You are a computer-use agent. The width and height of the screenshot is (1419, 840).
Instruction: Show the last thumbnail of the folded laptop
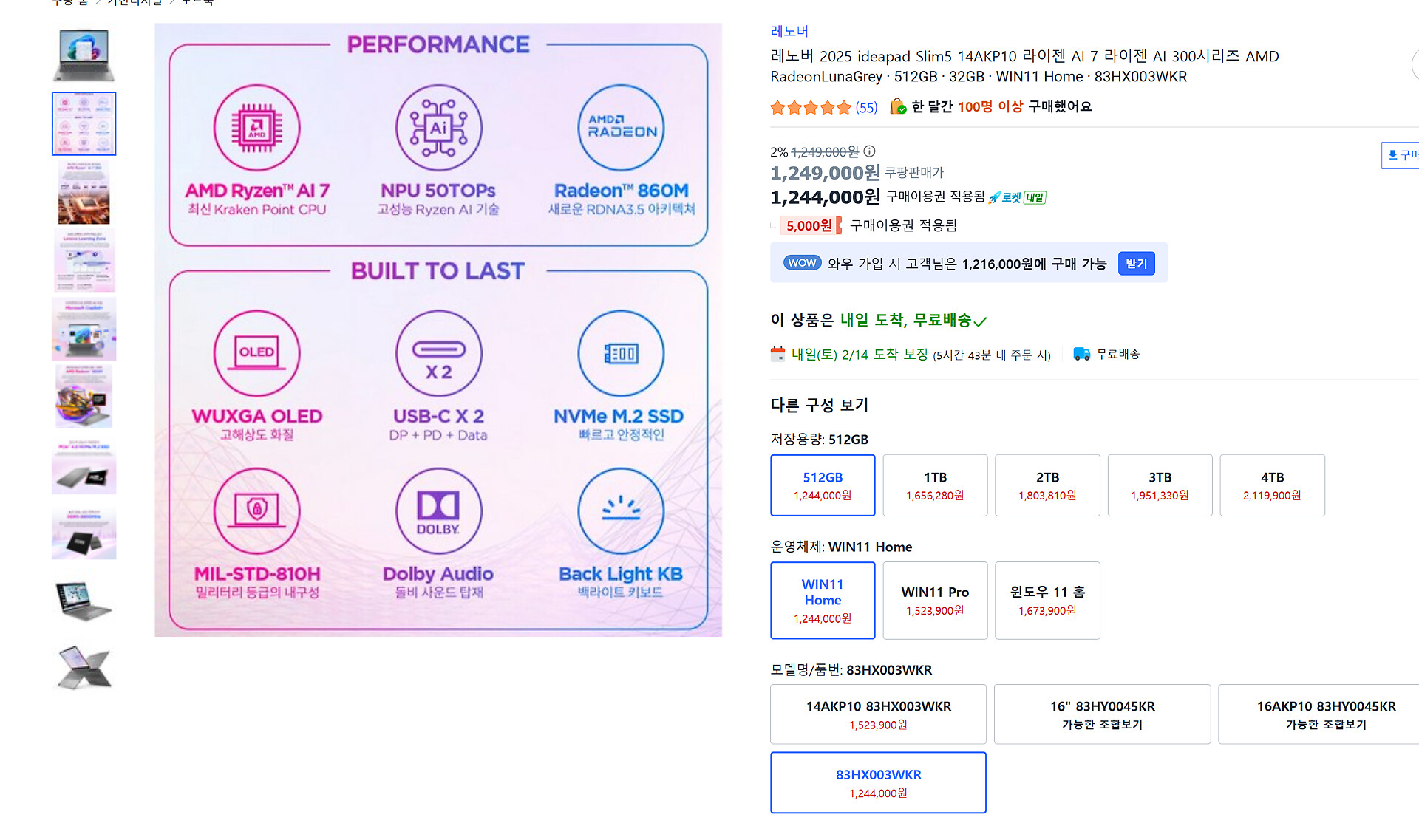coord(84,667)
